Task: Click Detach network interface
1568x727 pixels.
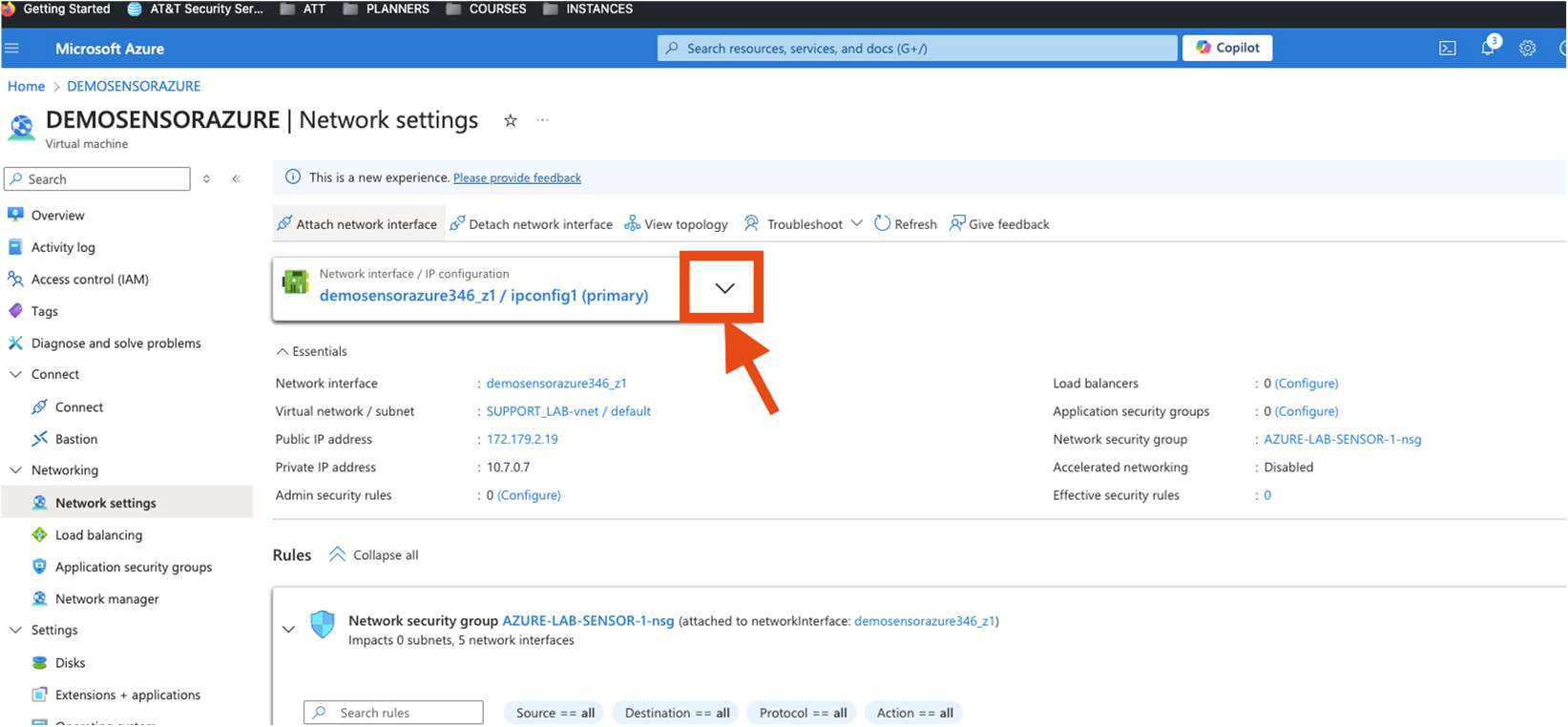Action: click(531, 224)
